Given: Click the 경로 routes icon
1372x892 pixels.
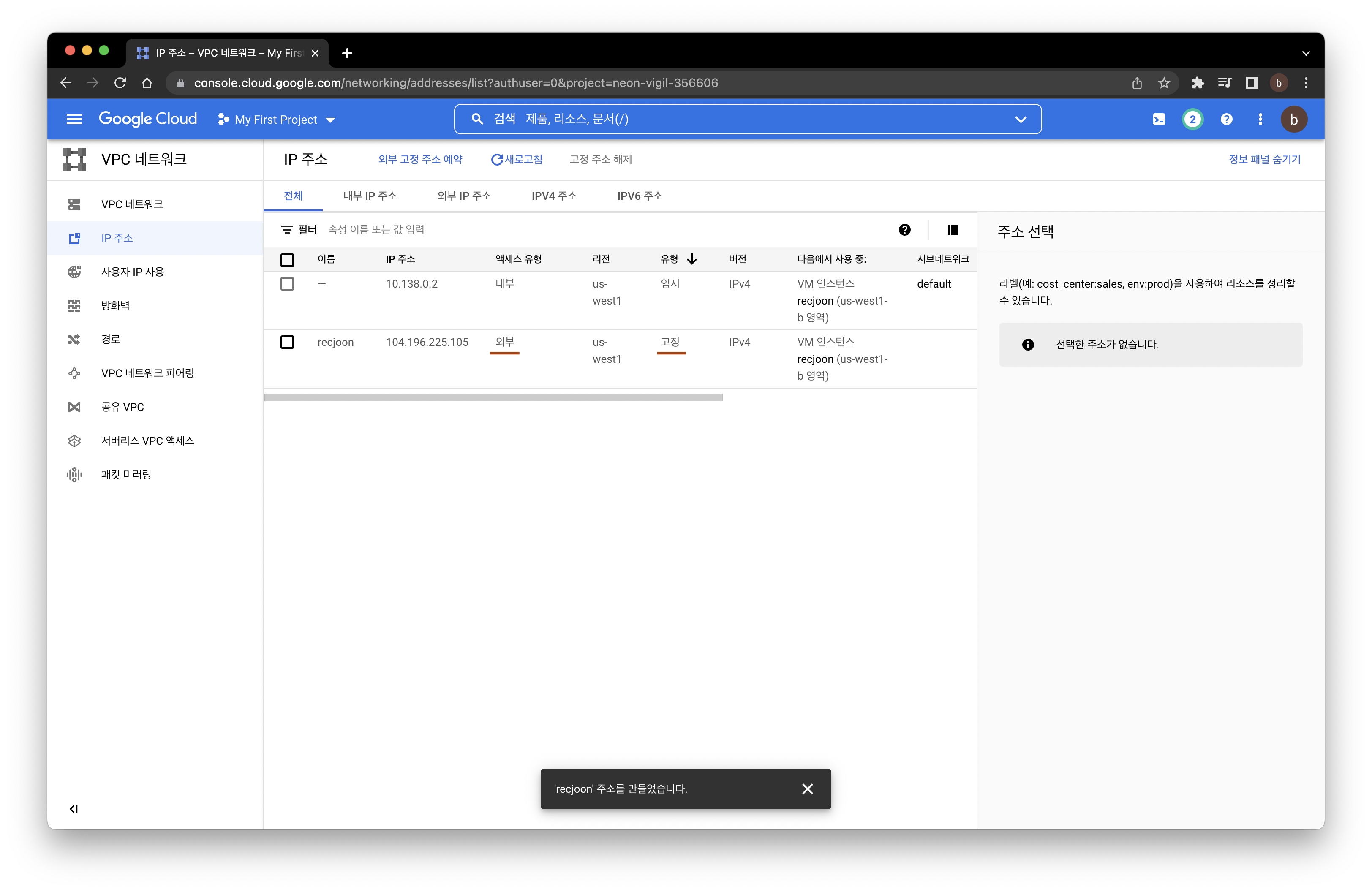Looking at the screenshot, I should tap(74, 340).
